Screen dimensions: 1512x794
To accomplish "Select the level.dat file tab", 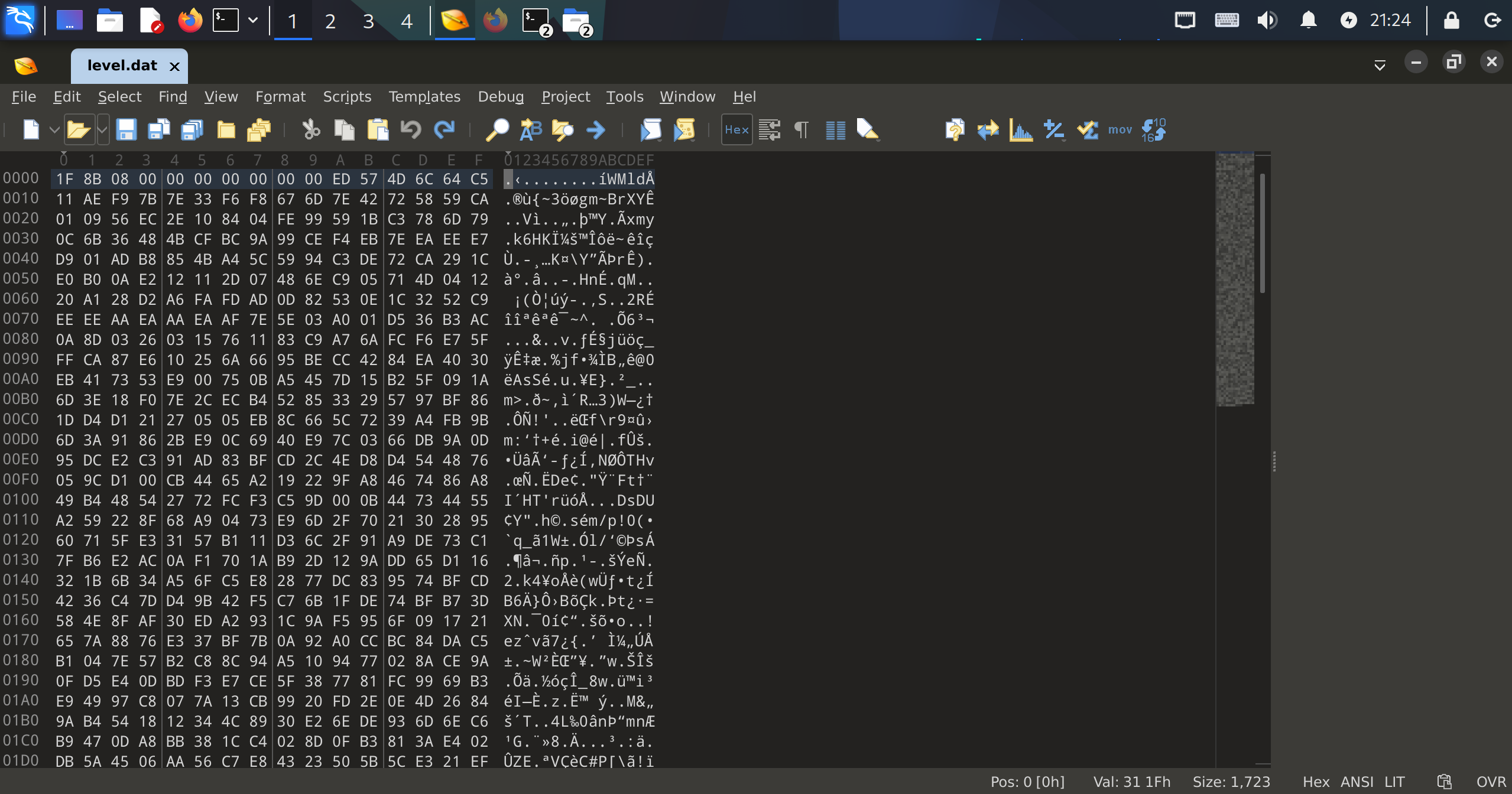I will pos(122,66).
